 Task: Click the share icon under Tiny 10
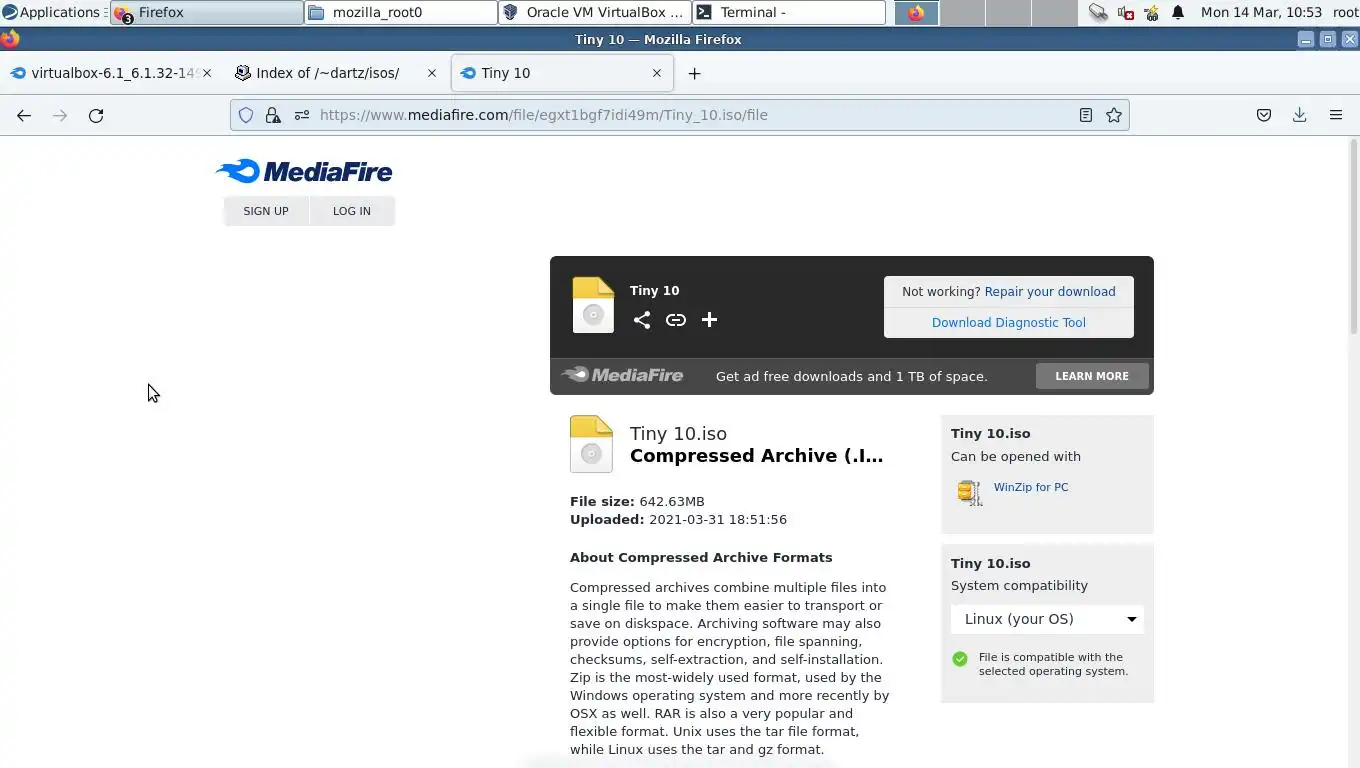pos(642,320)
